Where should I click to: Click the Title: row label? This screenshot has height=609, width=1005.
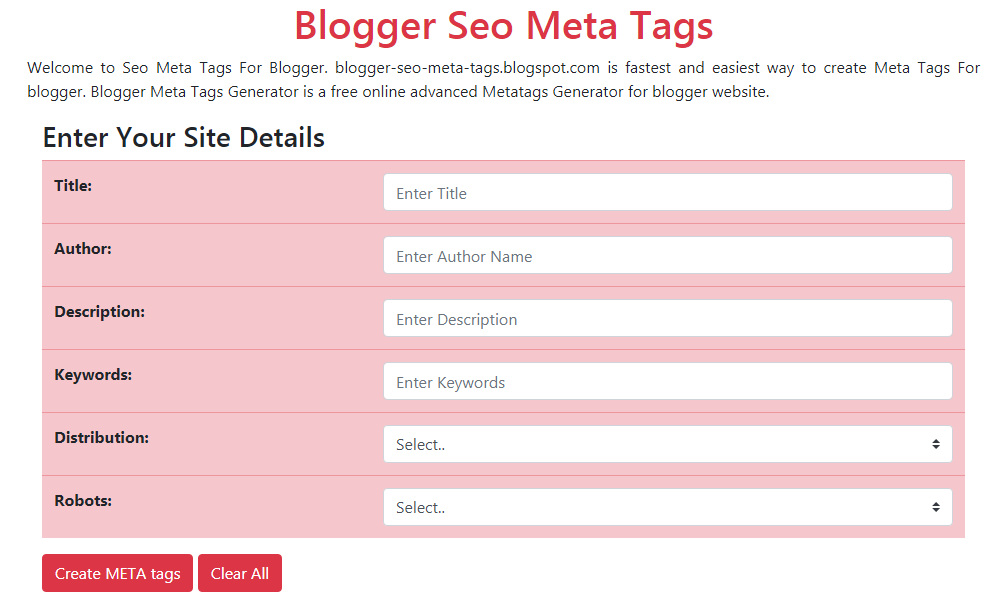[73, 185]
